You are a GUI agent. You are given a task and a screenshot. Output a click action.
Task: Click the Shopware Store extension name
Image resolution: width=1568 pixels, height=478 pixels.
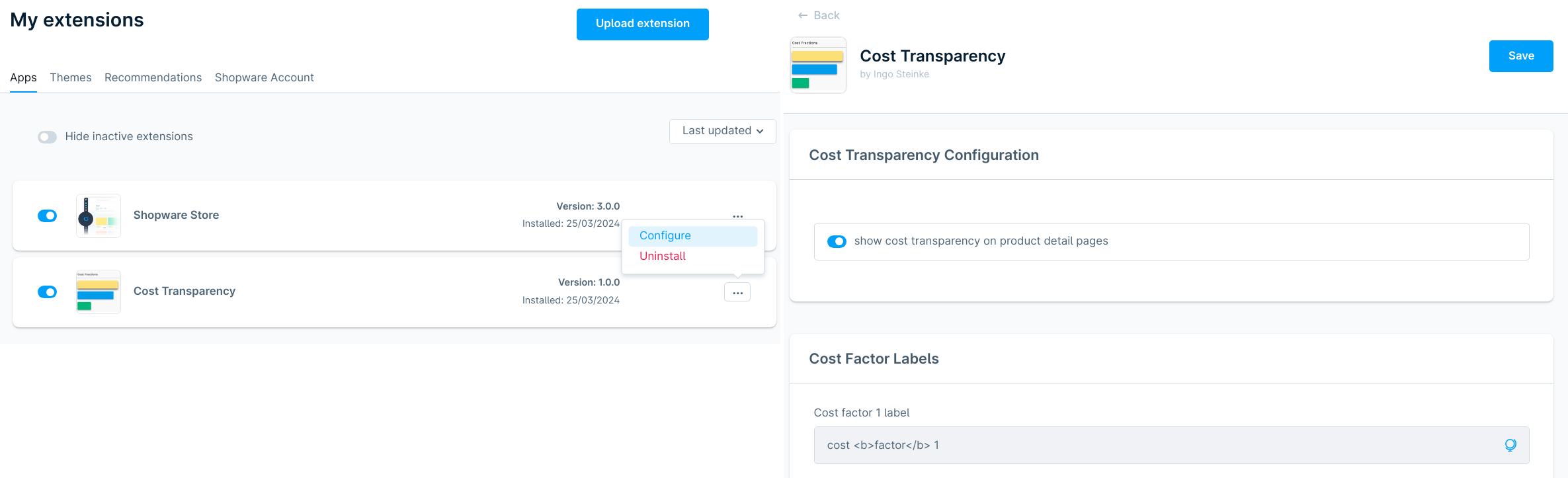point(176,215)
